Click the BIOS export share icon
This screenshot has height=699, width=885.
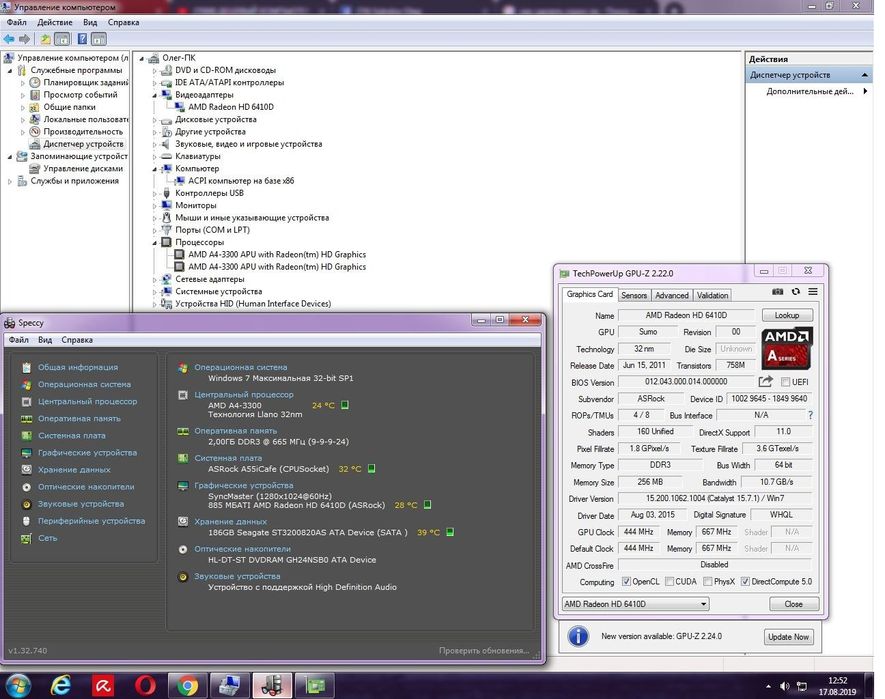pos(766,382)
